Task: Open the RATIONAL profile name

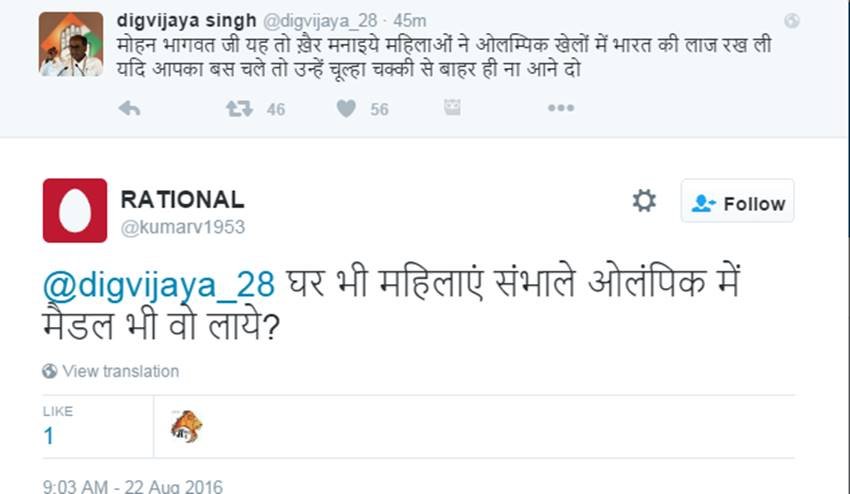Action: pos(181,199)
